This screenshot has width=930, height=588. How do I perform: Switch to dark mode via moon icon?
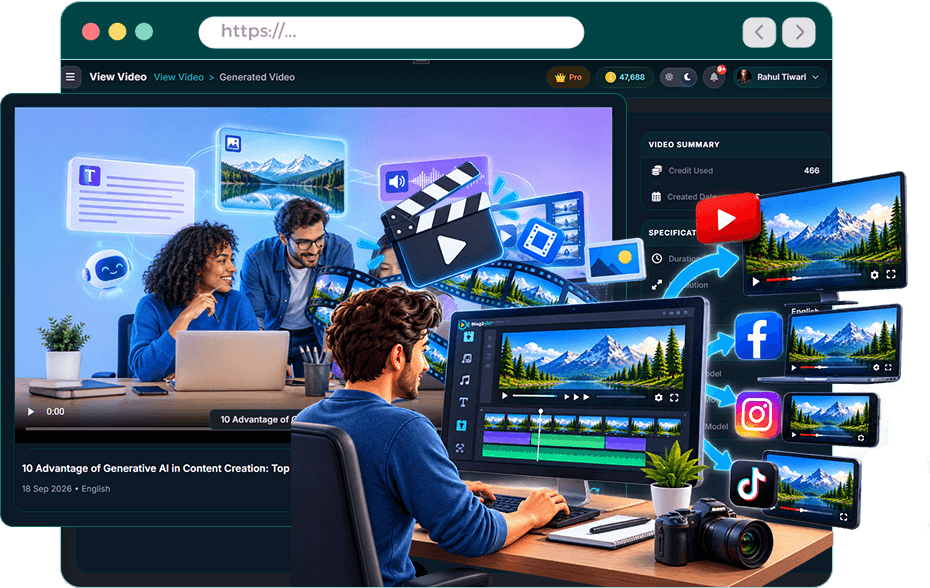click(x=687, y=77)
